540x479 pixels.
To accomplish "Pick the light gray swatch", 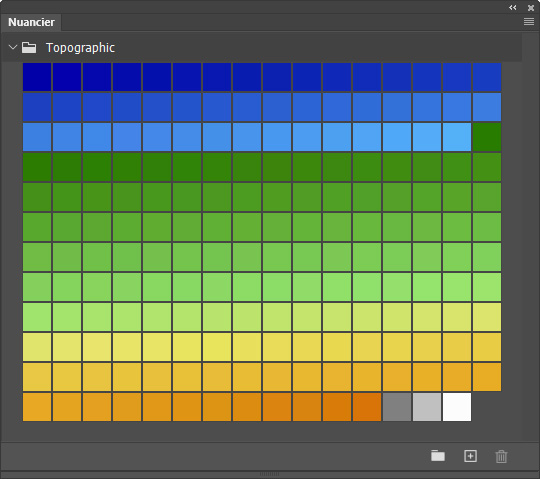I will pyautogui.click(x=427, y=407).
